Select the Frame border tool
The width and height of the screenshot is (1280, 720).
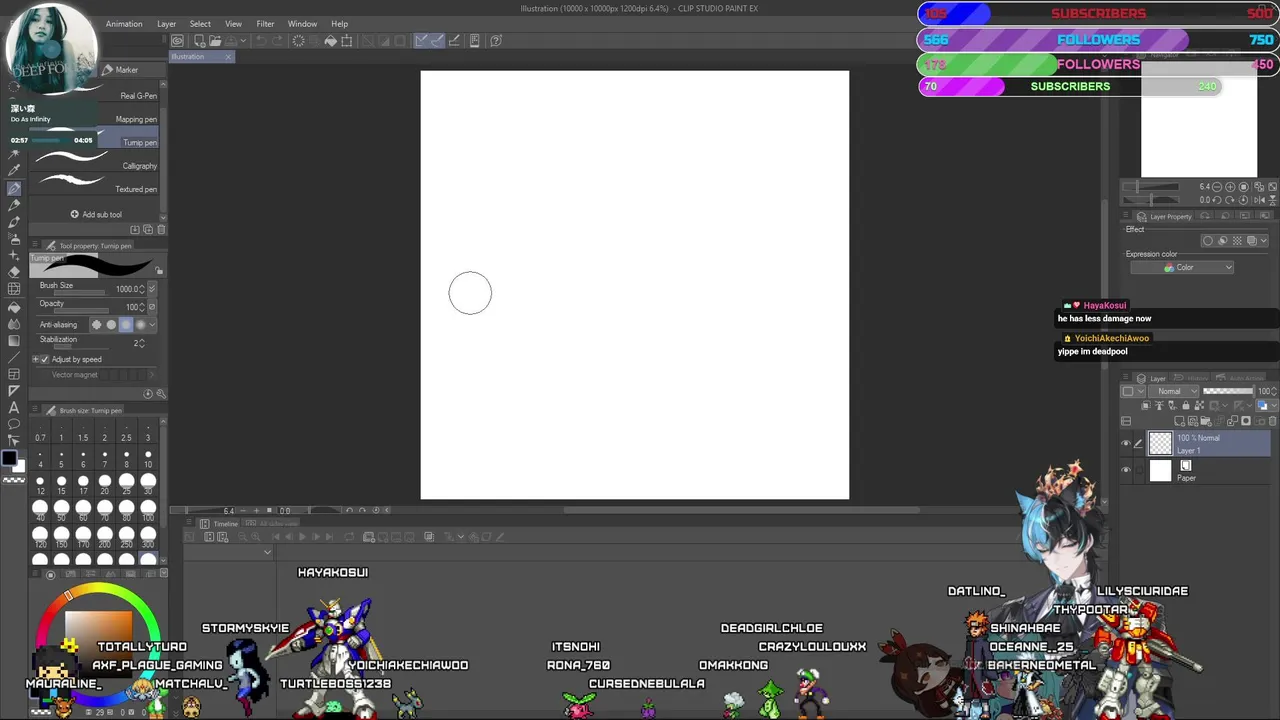coord(14,374)
